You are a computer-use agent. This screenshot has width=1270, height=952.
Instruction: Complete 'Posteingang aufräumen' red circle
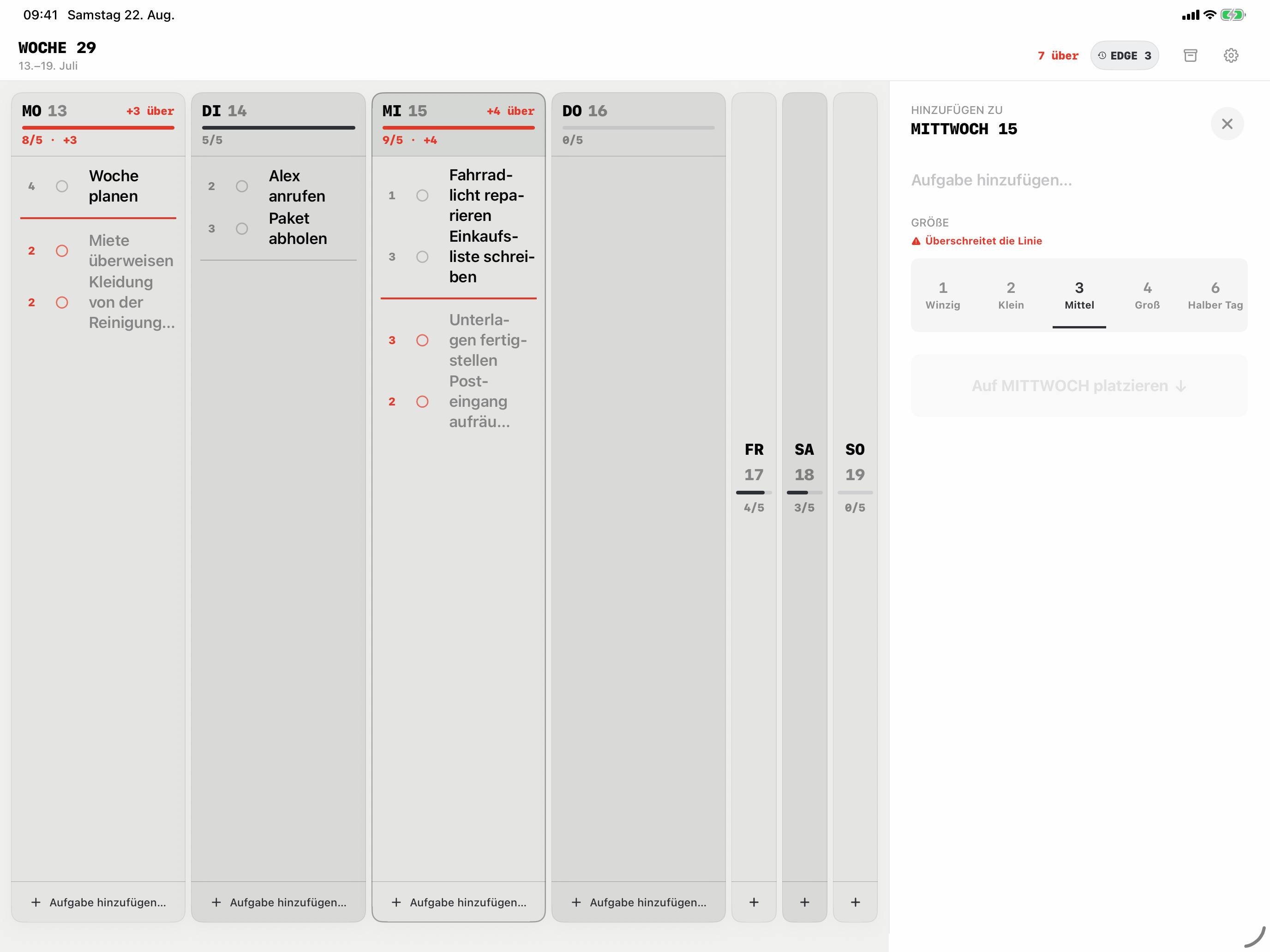tap(422, 402)
